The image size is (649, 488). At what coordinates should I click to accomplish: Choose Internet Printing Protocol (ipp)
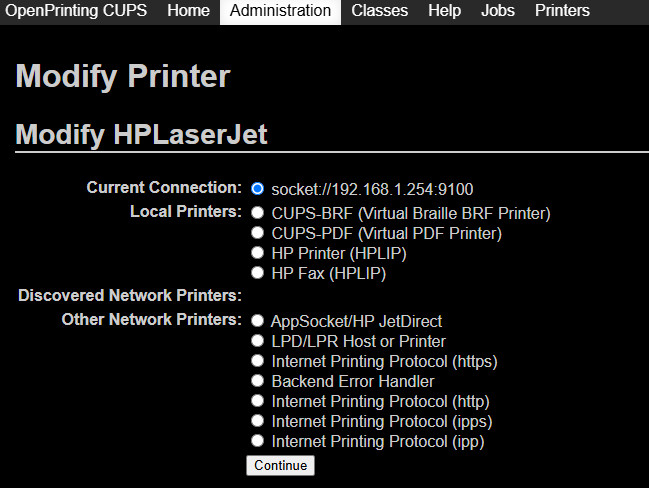pyautogui.click(x=258, y=441)
